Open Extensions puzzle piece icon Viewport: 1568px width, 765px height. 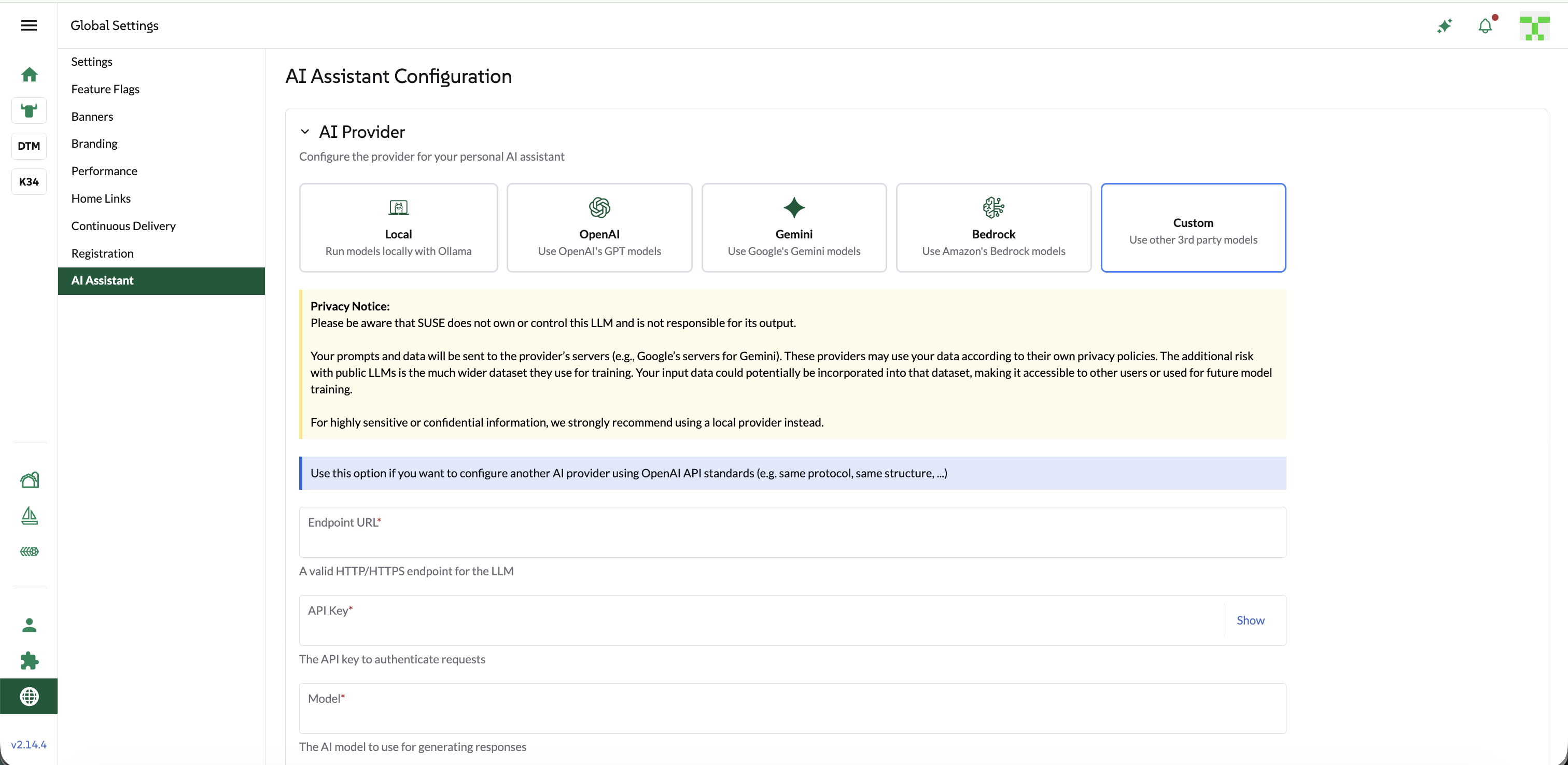point(29,660)
